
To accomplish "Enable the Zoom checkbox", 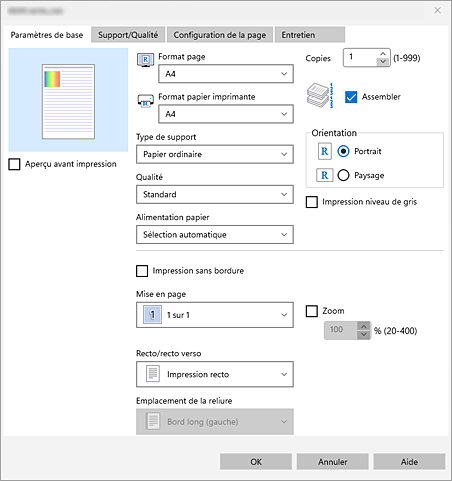I will point(312,311).
